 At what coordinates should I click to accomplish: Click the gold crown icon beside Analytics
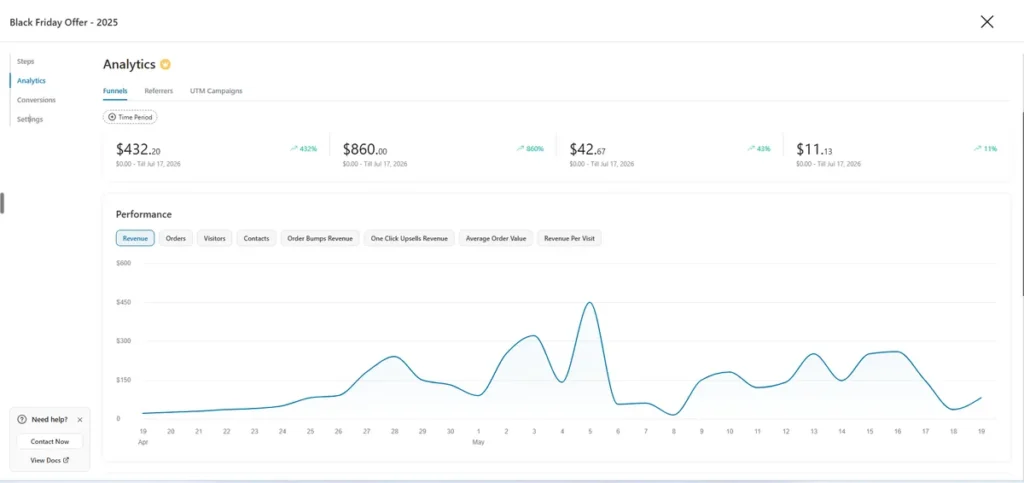165,64
